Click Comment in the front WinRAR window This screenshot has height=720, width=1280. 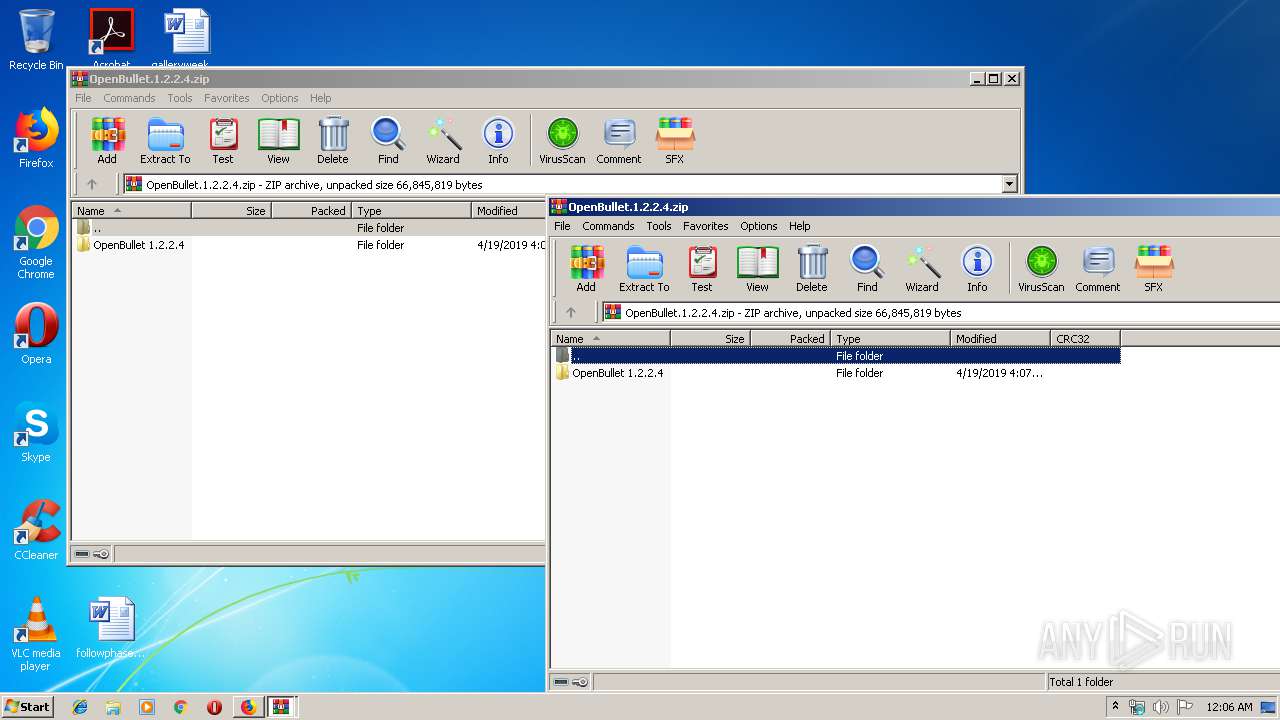(x=1097, y=270)
